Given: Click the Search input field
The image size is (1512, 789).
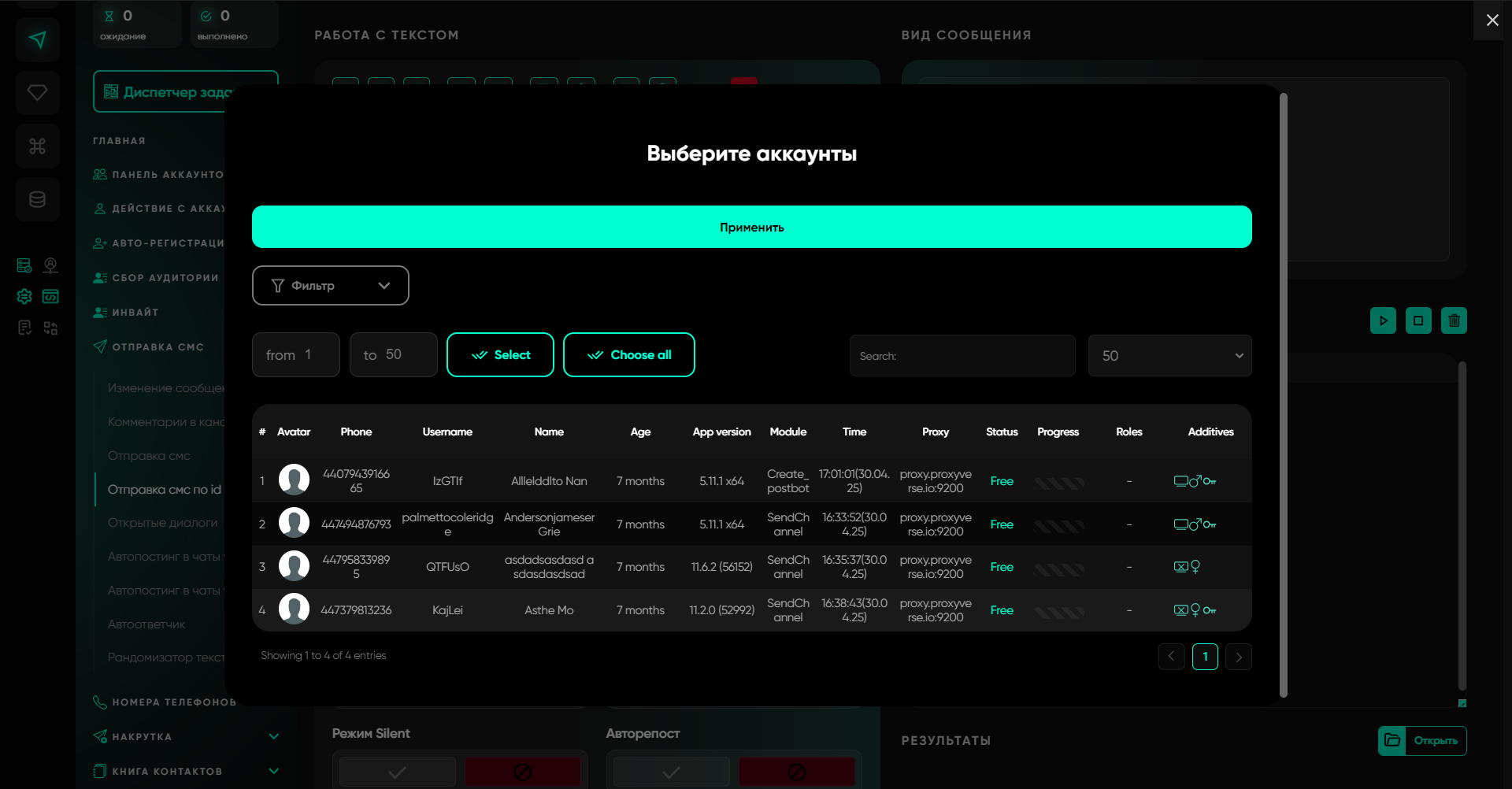Looking at the screenshot, I should [962, 356].
